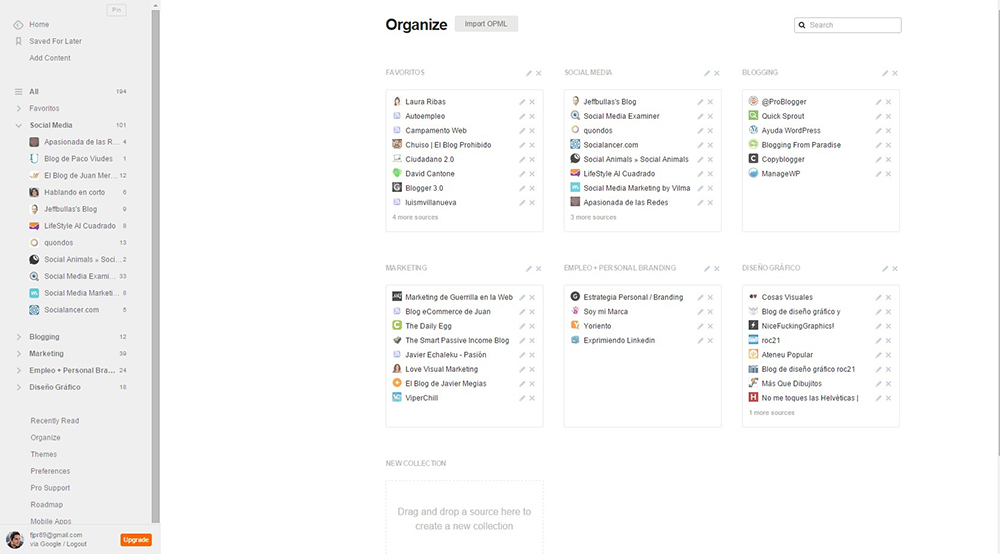Edit the Diseño Gráfico collection name
Screen dimensions: 1000x554
pyautogui.click(x=885, y=269)
